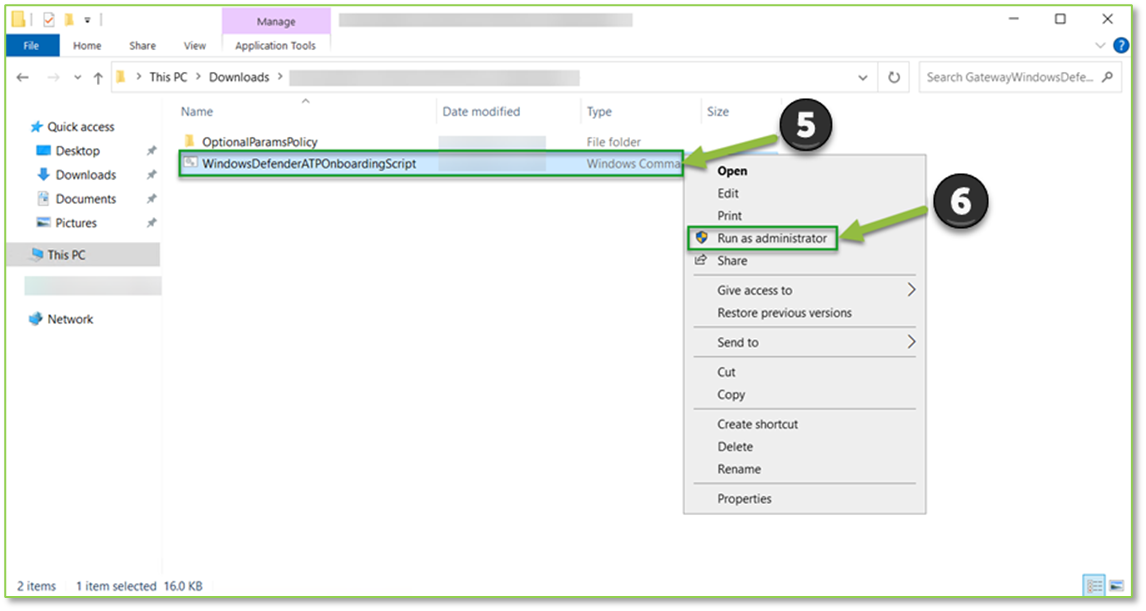Click the Help question mark icon
The image size is (1146, 611).
tap(1121, 45)
